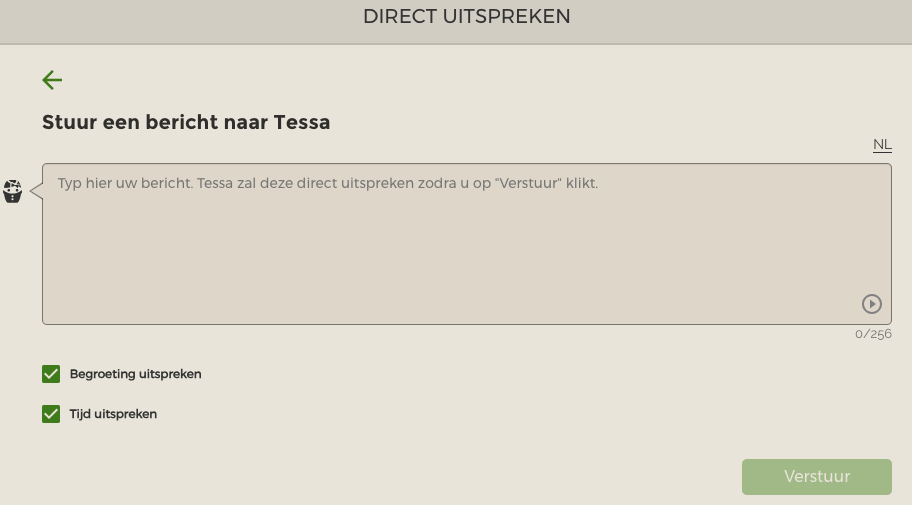Viewport: 912px width, 505px height.
Task: Click the 0/256 character counter
Action: click(873, 334)
